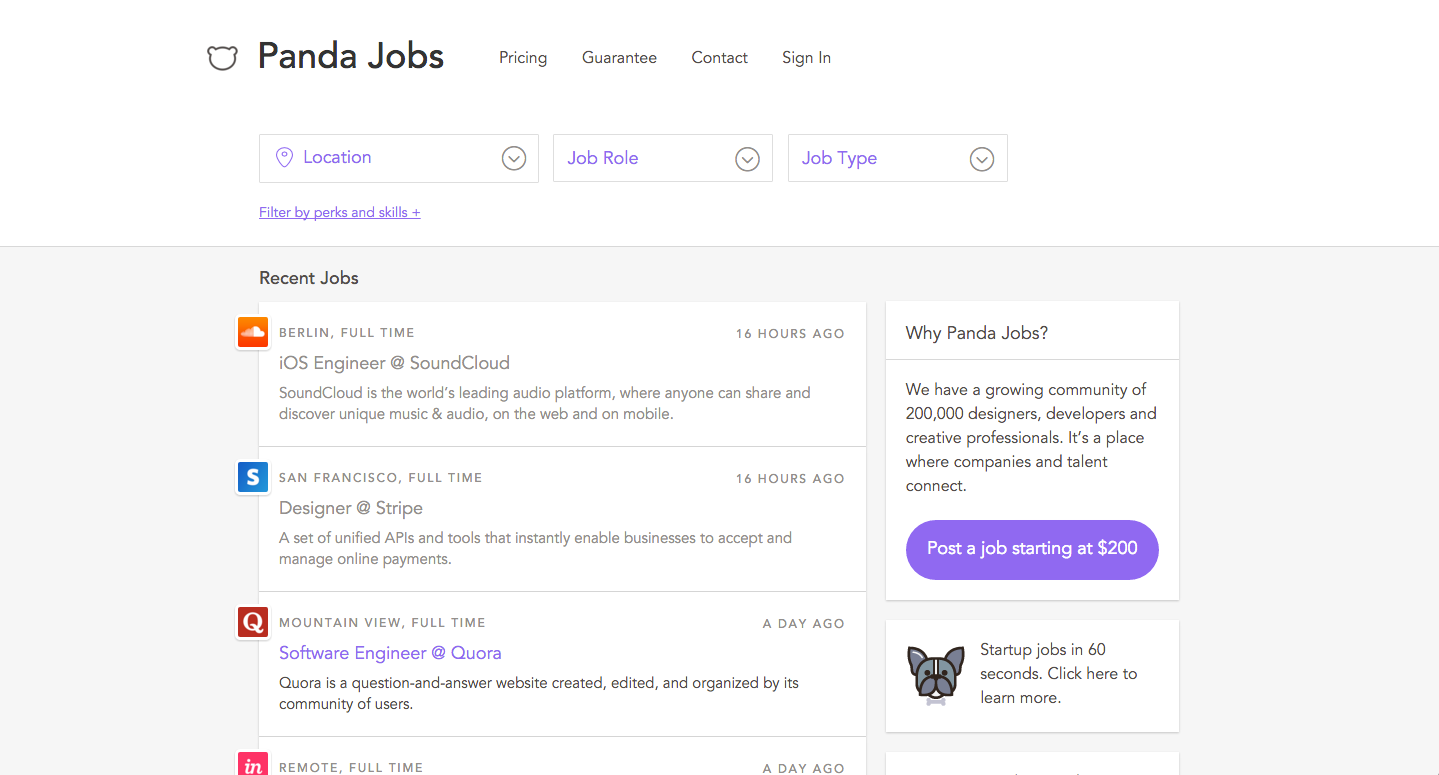Click the Job Role label text
The image size is (1439, 775).
[603, 158]
